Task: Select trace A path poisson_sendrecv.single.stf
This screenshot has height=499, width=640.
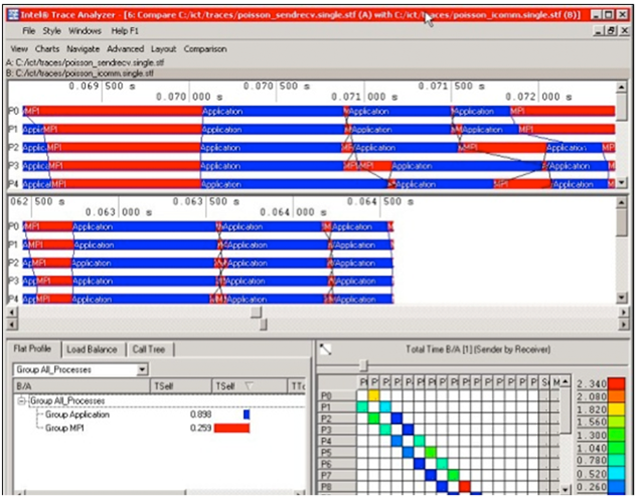Action: point(85,63)
